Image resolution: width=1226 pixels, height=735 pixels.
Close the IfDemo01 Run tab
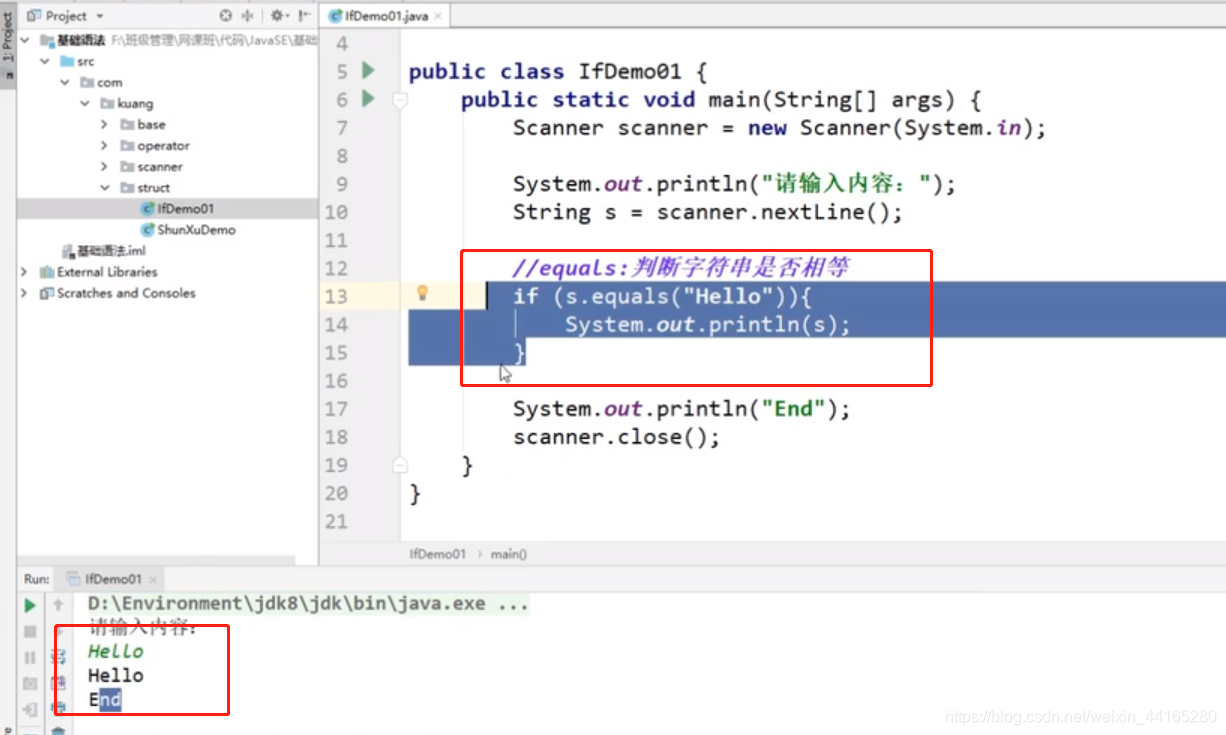point(153,579)
